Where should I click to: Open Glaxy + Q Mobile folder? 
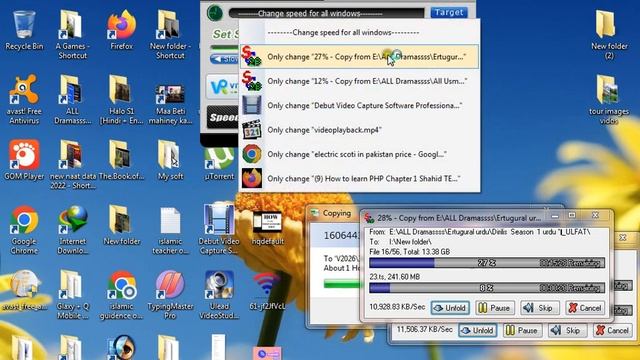coord(72,295)
